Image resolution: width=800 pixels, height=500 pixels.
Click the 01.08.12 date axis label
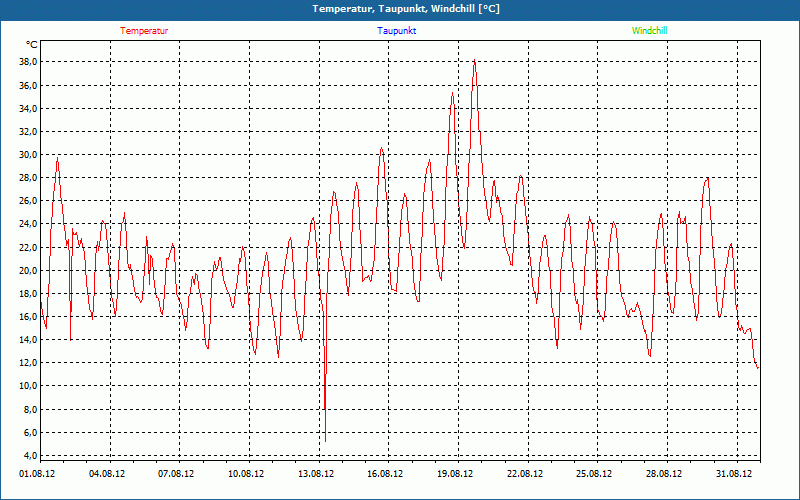click(37, 473)
